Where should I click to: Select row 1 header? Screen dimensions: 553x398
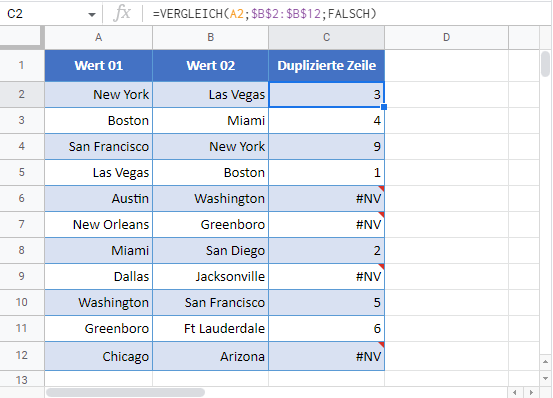[x=22, y=65]
